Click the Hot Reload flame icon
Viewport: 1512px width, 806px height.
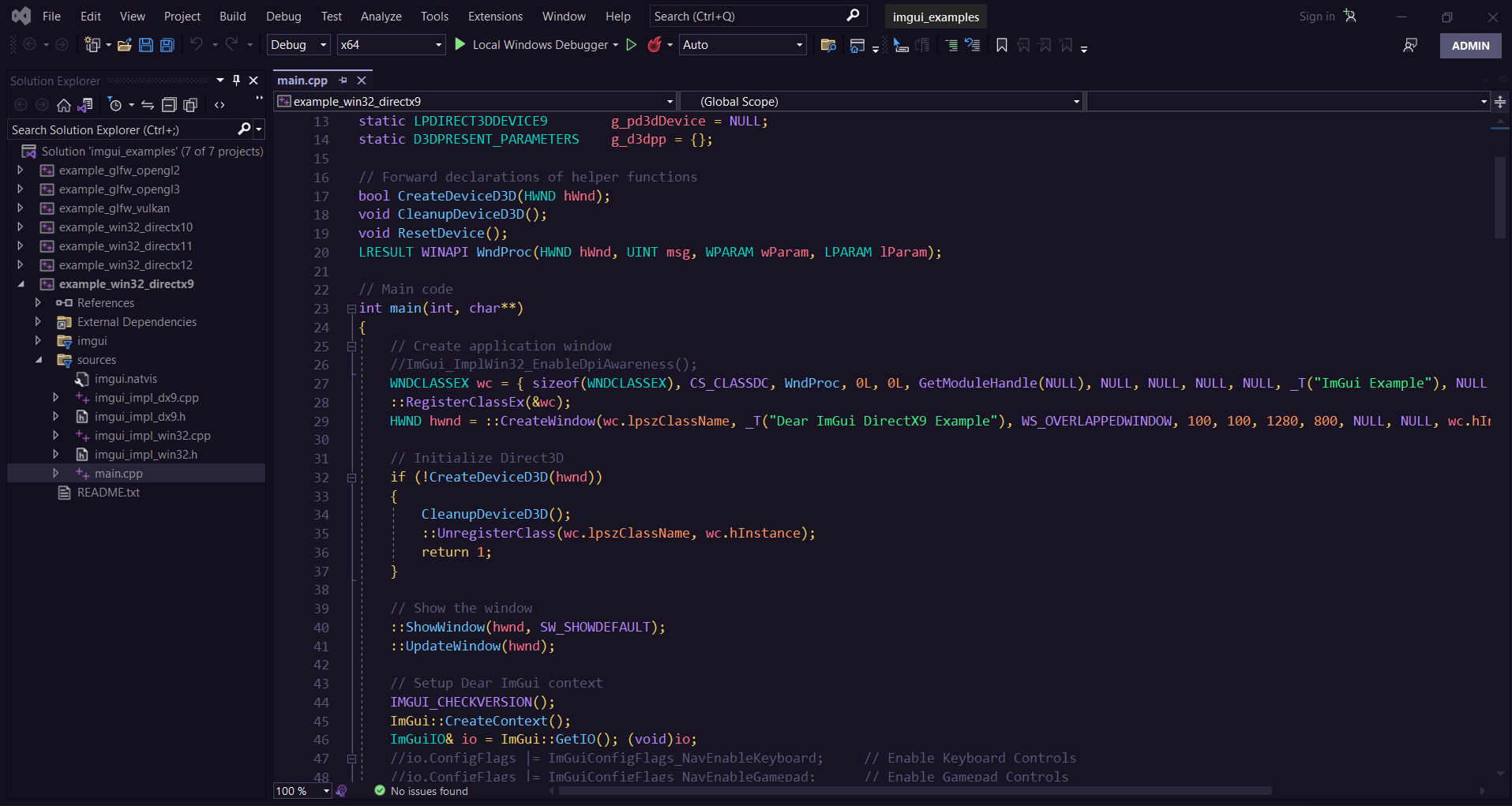coord(655,45)
